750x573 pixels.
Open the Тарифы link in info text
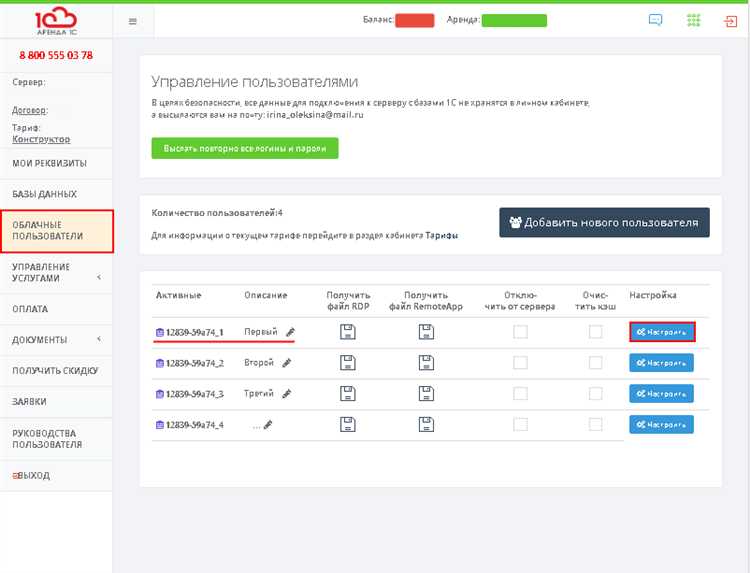tap(441, 236)
